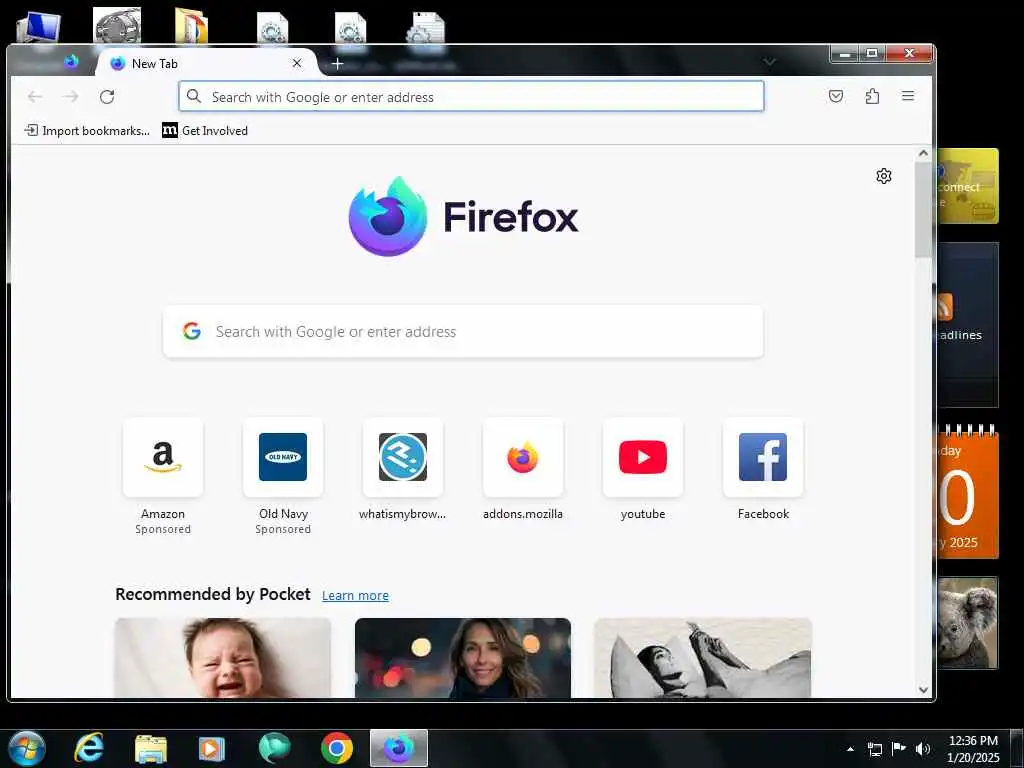Click Import bookmarks toolbar item
Screen dimensions: 1024x768
pyautogui.click(x=88, y=131)
